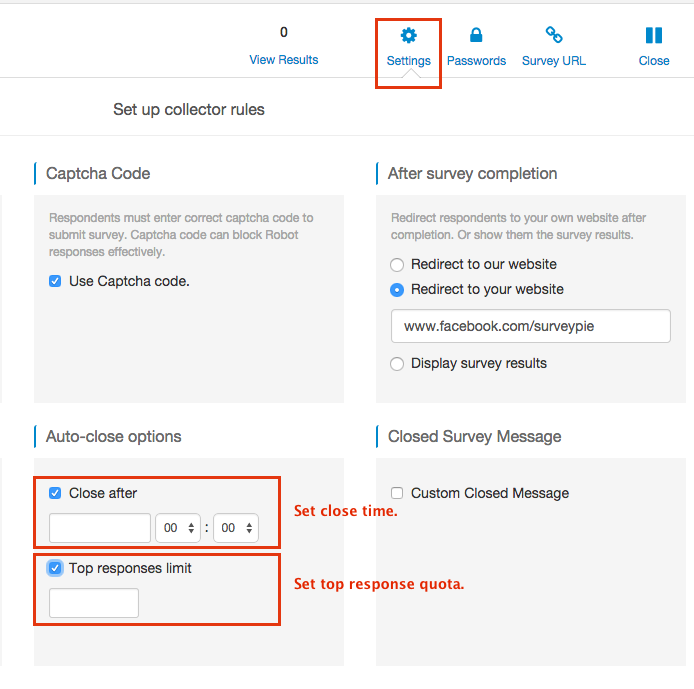This screenshot has height=689, width=694.
Task: Select Redirect to our website option
Action: pyautogui.click(x=397, y=265)
